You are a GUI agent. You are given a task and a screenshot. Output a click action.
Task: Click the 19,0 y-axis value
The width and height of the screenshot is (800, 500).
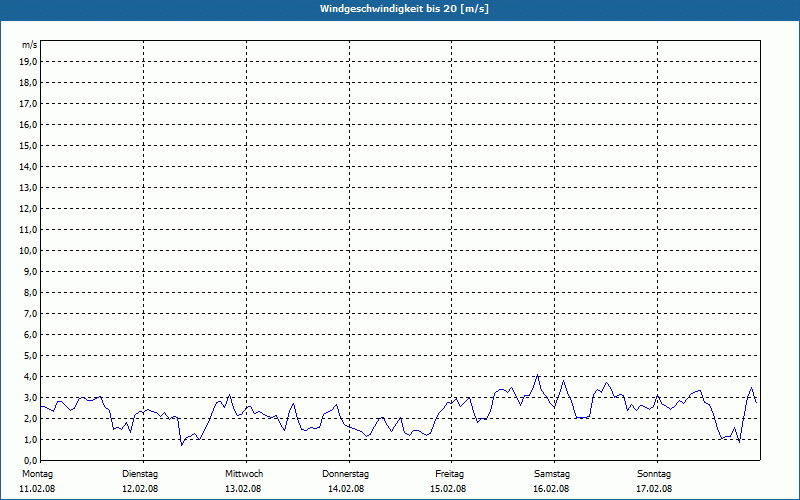pyautogui.click(x=28, y=62)
